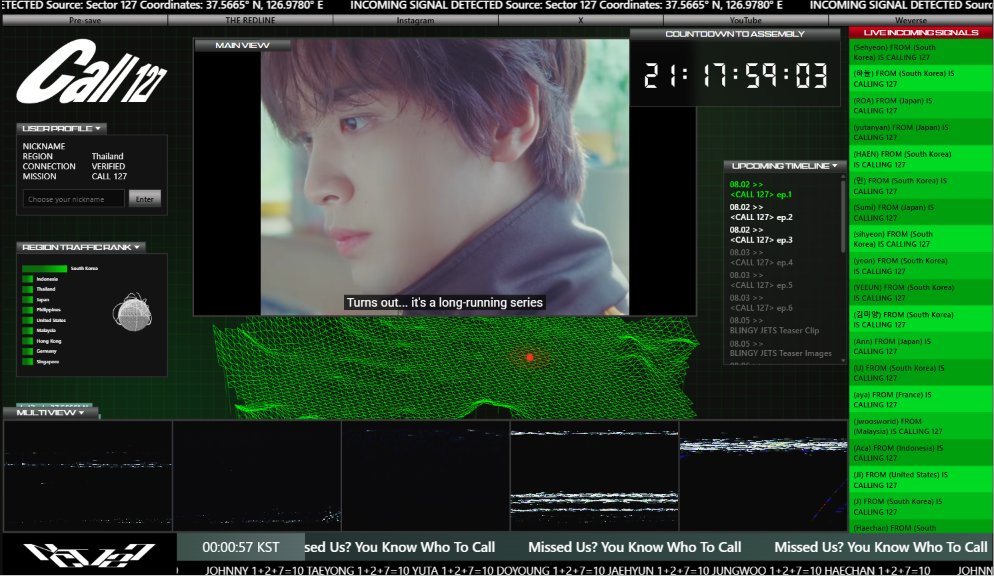
Task: Click the (YLLUN) FROM South Korea signal
Action: (x=920, y=292)
